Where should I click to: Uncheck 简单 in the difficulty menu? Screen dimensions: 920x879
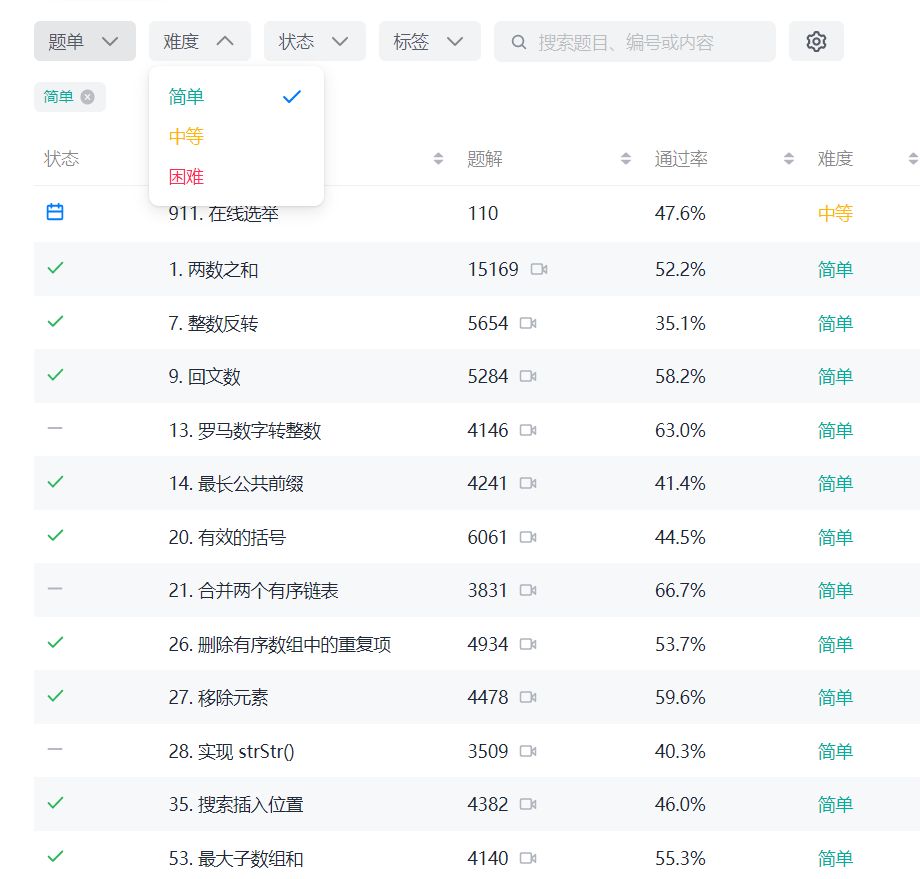[186, 97]
